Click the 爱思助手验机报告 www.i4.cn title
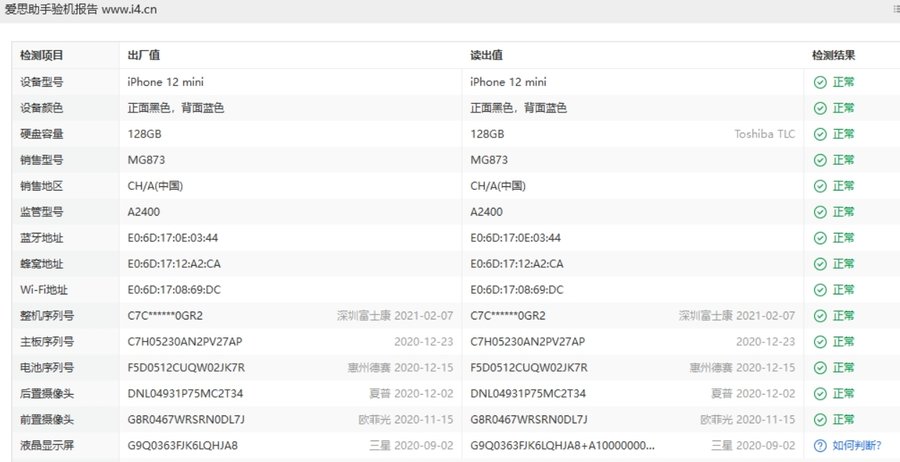 [80, 9]
